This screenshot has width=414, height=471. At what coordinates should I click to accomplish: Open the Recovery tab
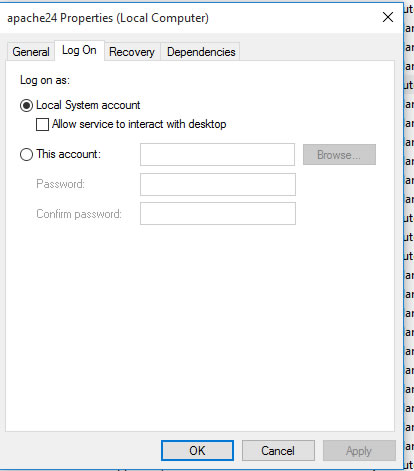[x=132, y=52]
